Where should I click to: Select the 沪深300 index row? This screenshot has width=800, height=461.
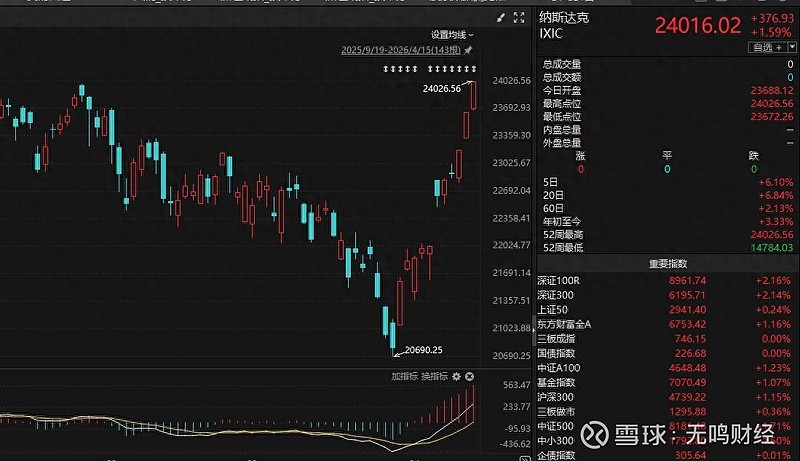pos(668,397)
